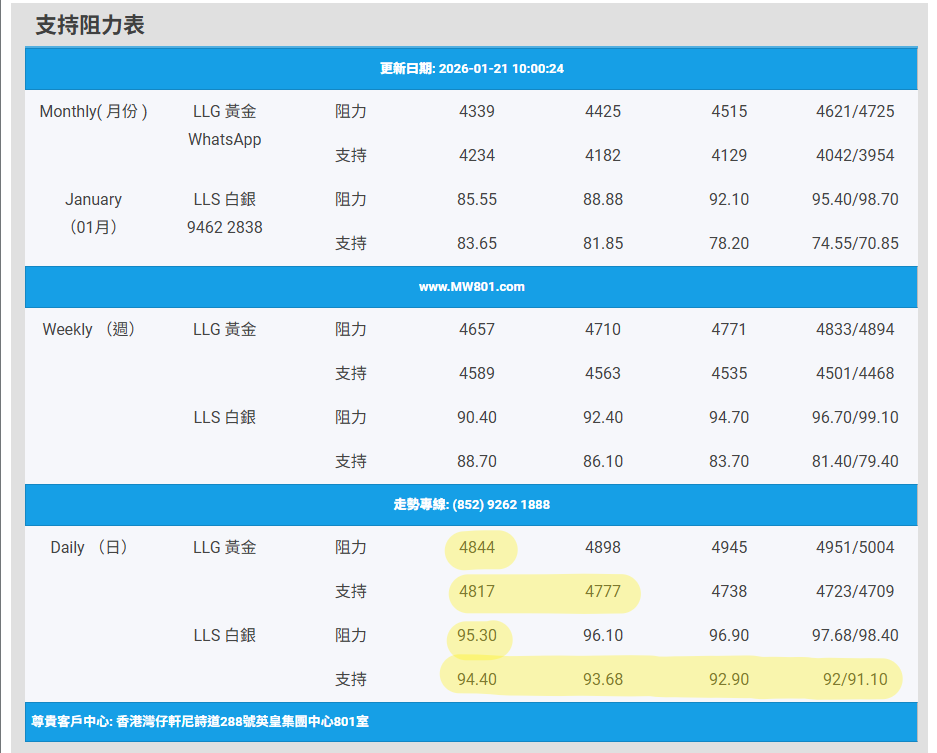Click the 支持阻力表 page title

[90, 25]
